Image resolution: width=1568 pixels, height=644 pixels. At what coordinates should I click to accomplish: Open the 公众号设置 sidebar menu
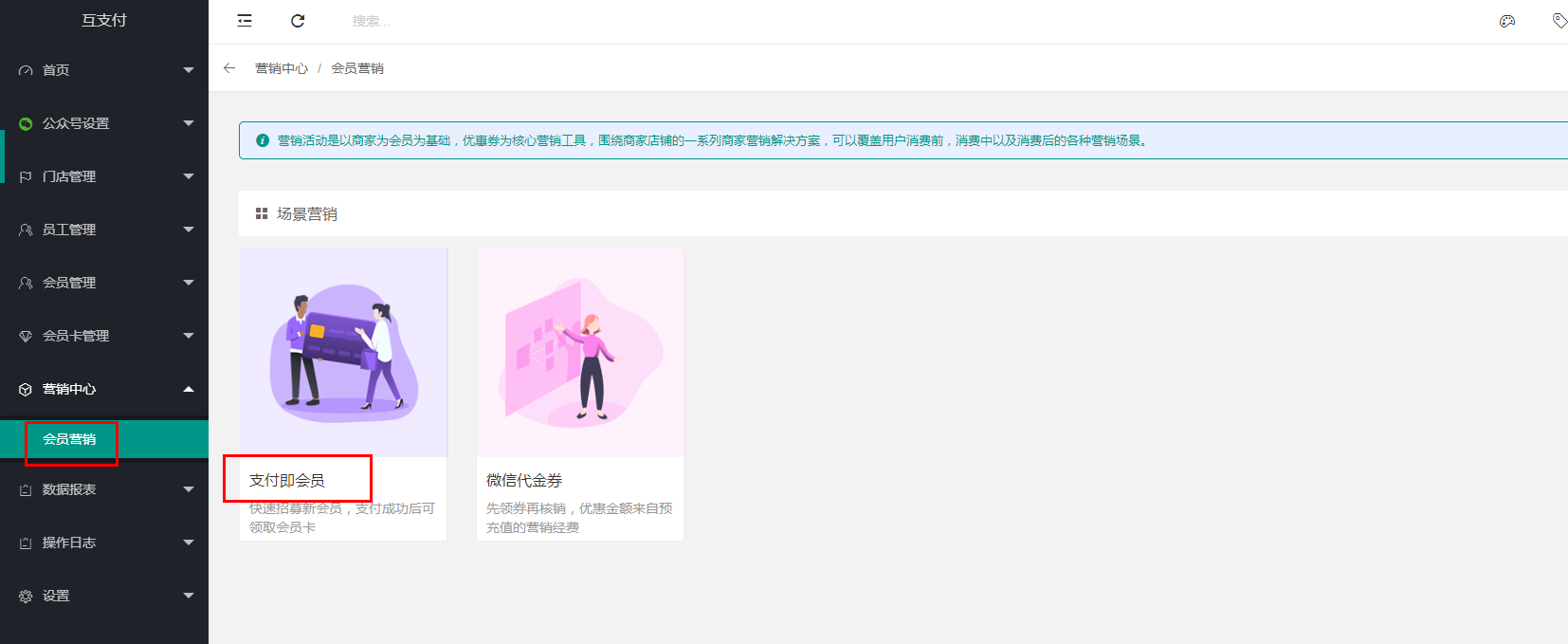click(x=104, y=123)
